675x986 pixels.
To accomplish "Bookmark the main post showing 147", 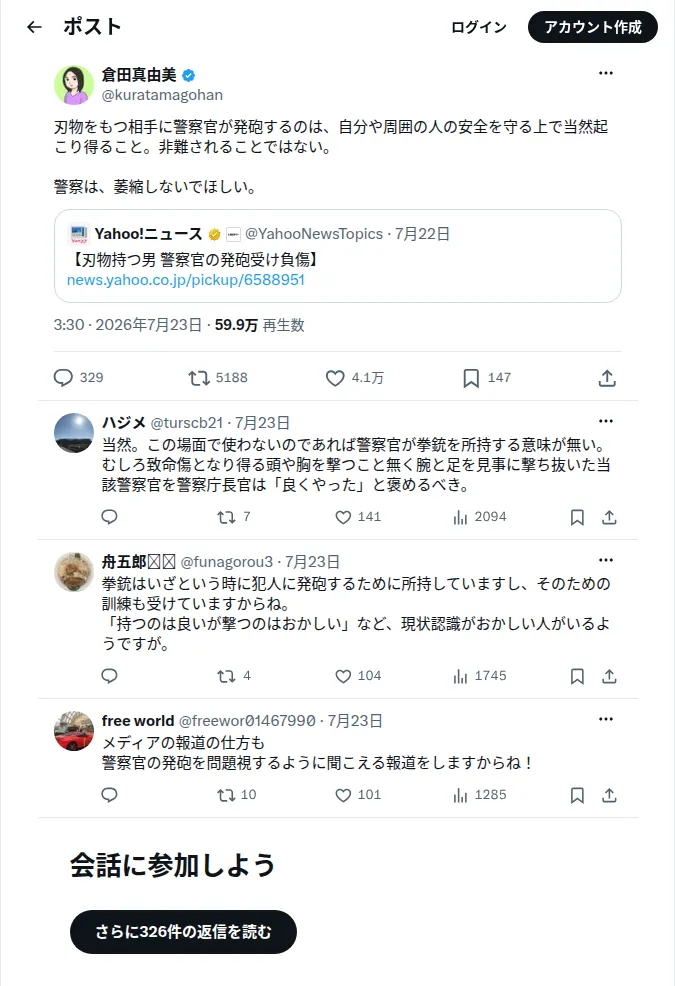I will [487, 377].
